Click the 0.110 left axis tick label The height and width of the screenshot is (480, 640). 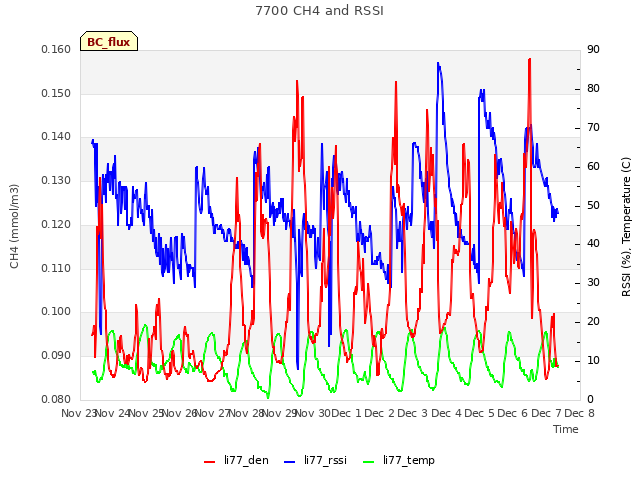[56, 269]
